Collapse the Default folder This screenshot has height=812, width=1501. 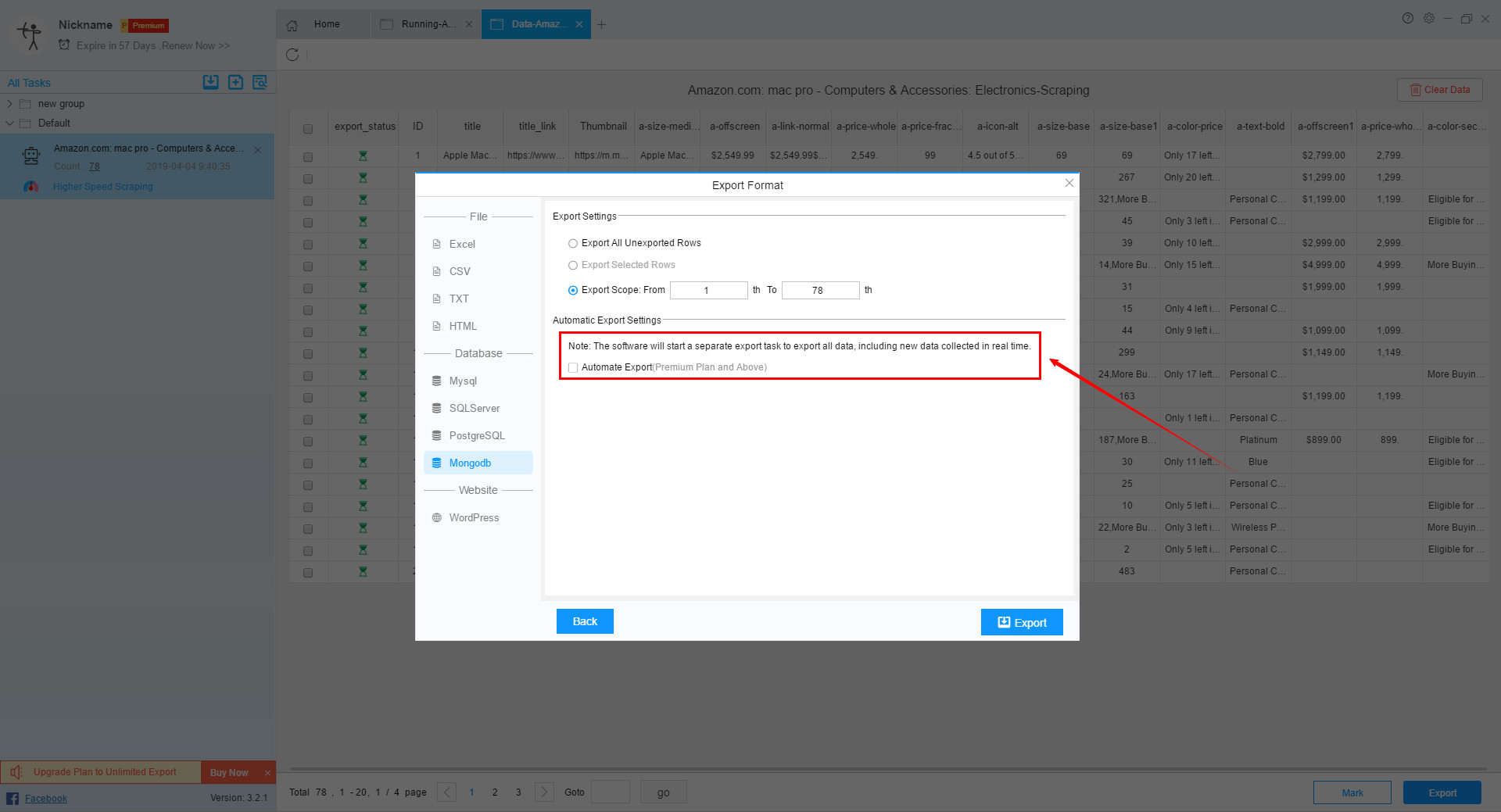9,123
